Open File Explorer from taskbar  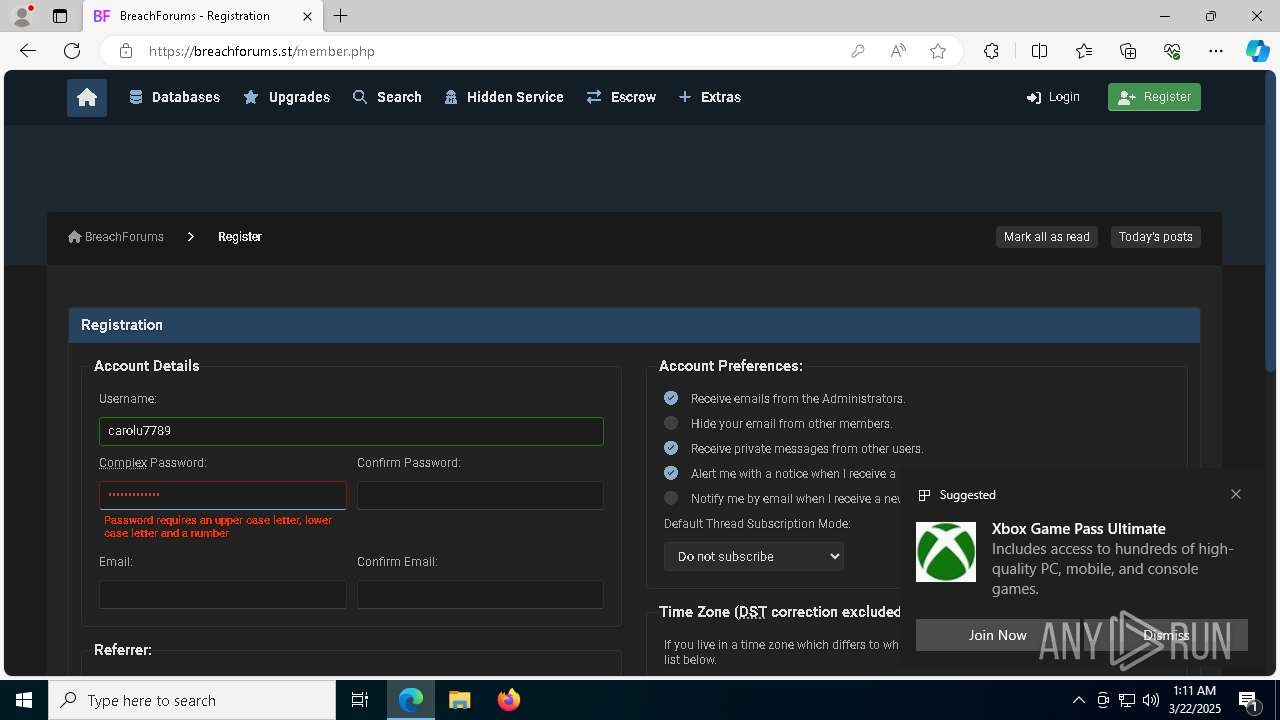(459, 700)
